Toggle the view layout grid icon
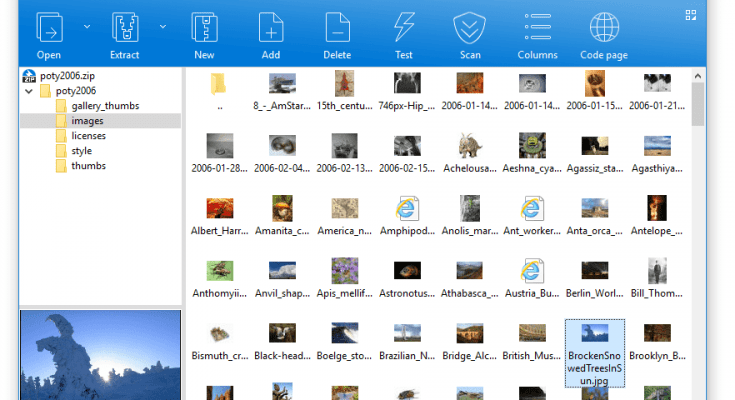 (x=690, y=15)
